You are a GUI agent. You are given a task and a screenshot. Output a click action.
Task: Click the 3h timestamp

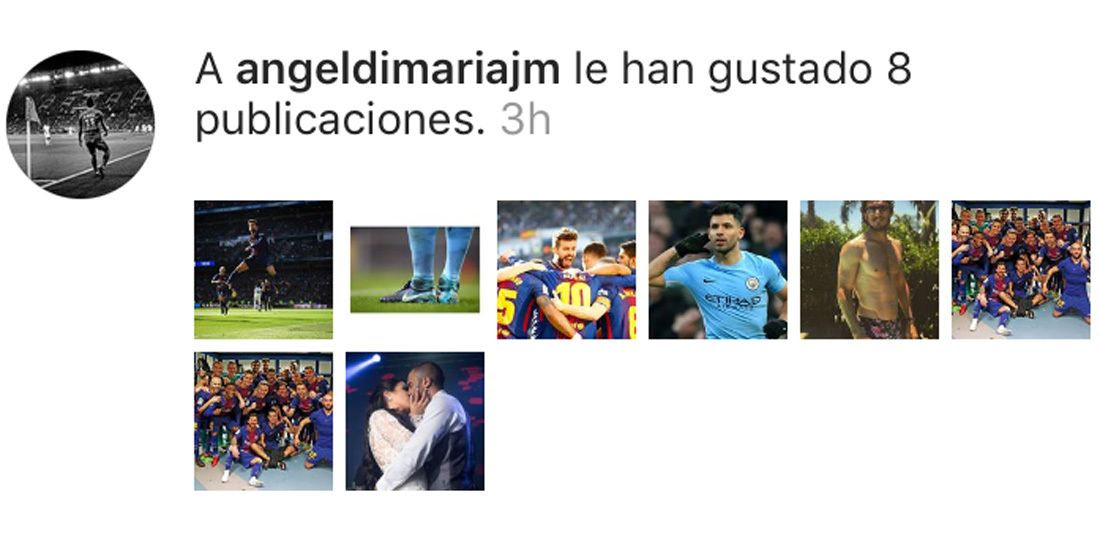tap(525, 121)
